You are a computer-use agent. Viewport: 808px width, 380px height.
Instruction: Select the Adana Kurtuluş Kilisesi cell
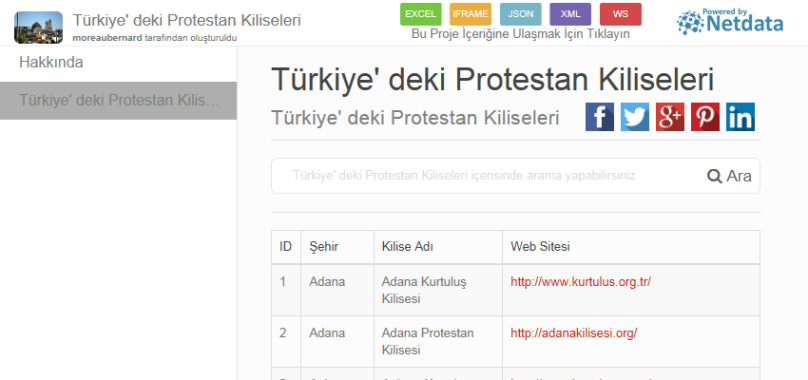tap(438, 290)
